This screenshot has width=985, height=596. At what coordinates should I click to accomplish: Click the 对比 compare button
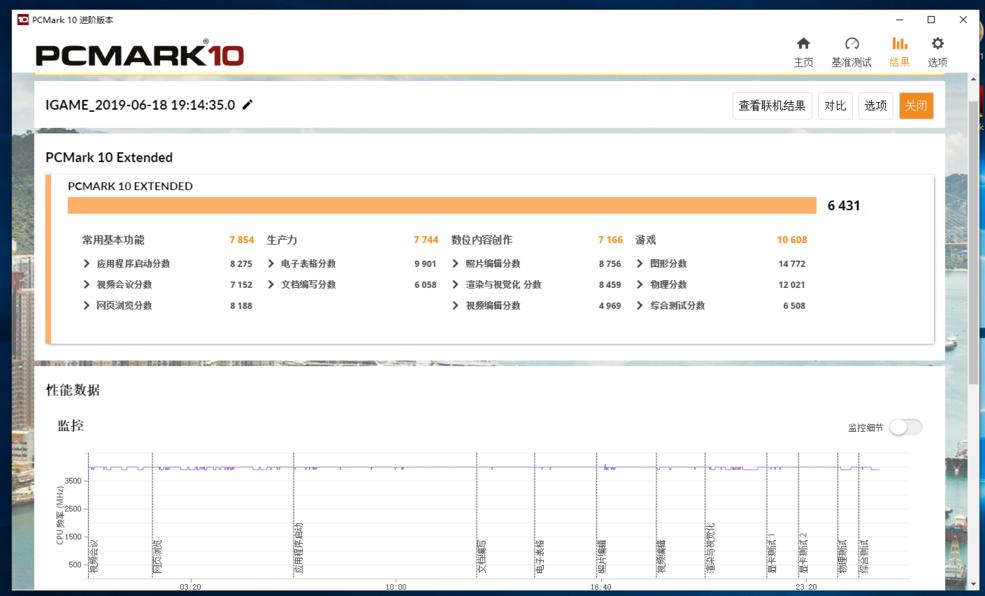(835, 106)
